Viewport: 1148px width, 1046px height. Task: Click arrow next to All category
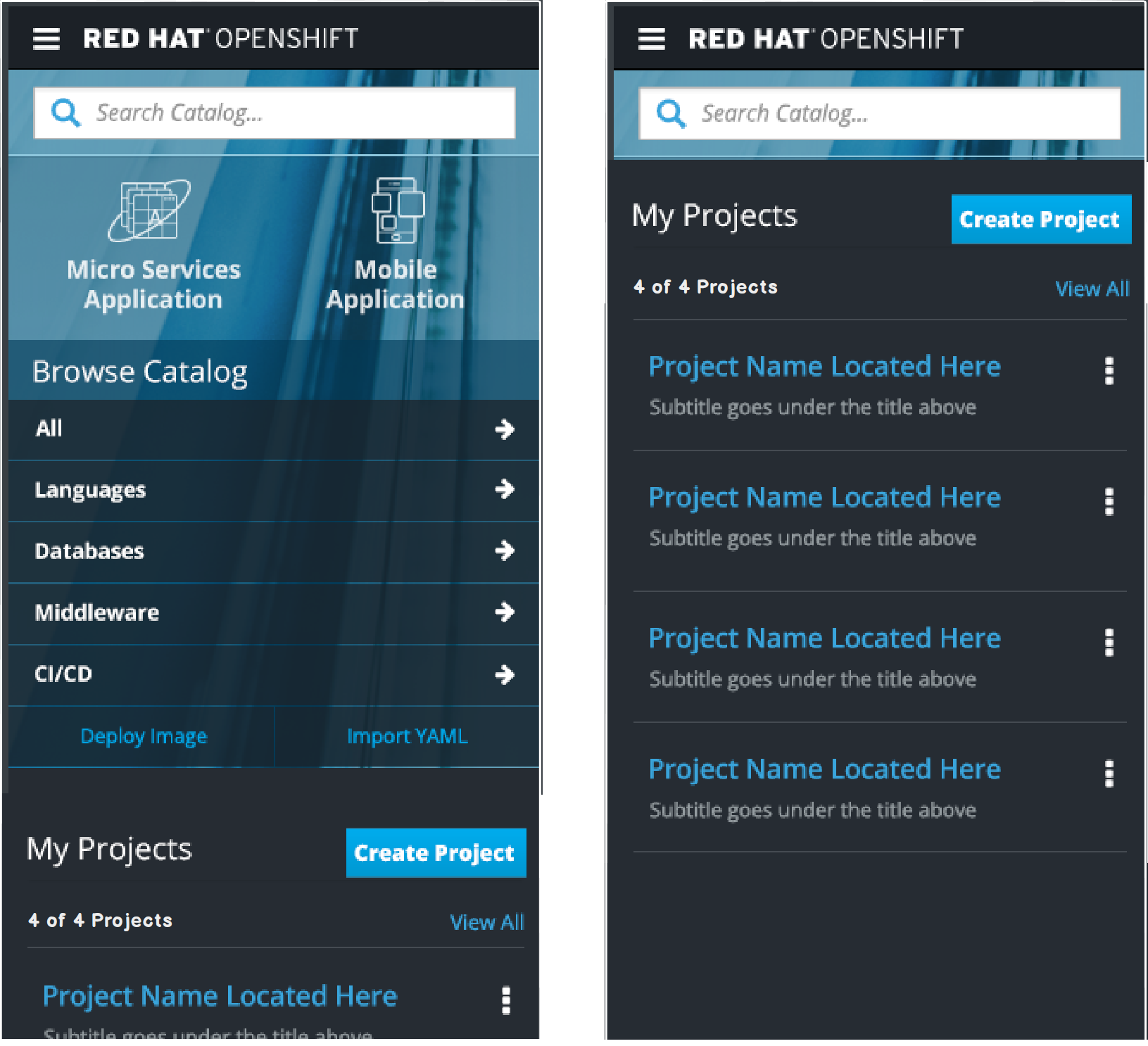pyautogui.click(x=505, y=429)
